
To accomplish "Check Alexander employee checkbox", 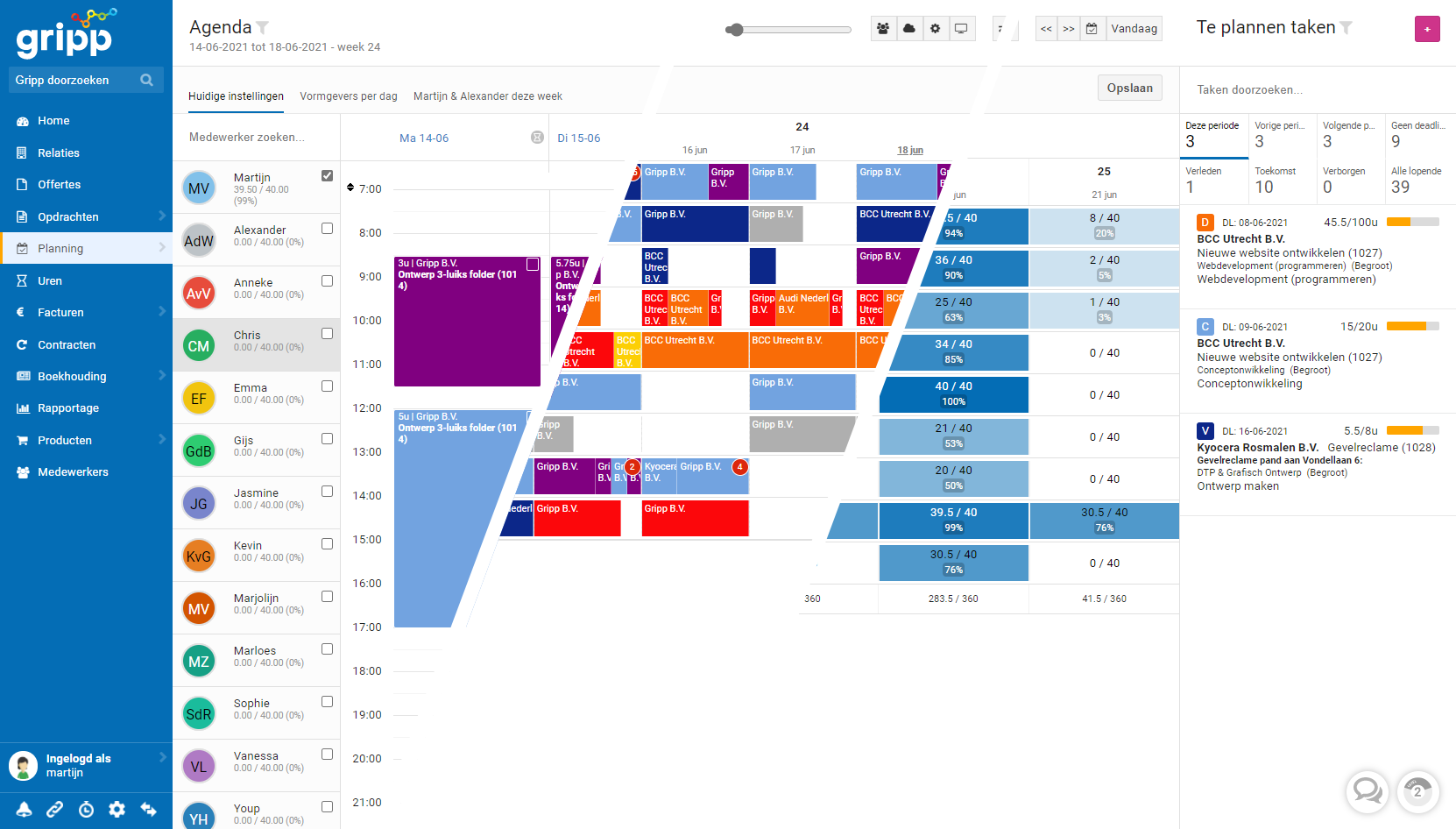I will (327, 228).
